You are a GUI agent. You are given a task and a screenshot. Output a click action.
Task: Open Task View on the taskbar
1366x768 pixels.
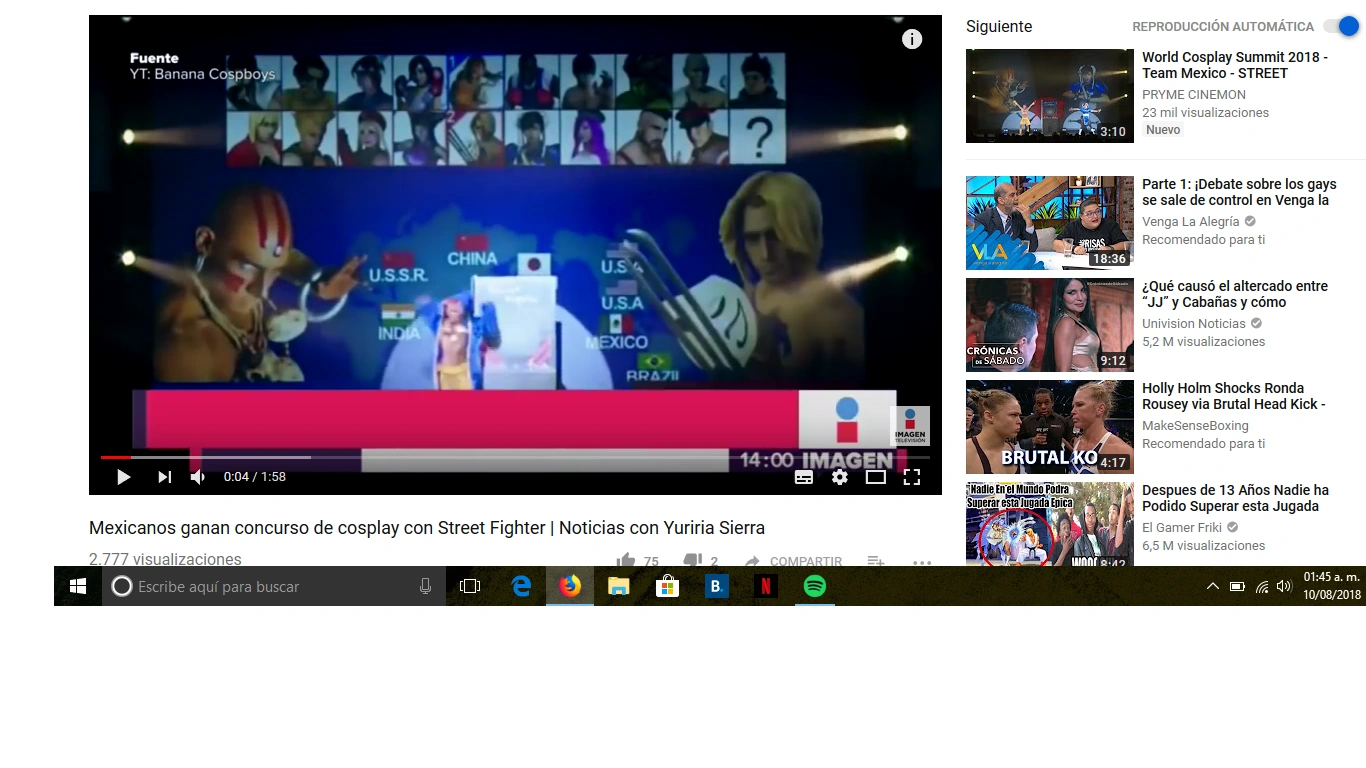[x=470, y=586]
